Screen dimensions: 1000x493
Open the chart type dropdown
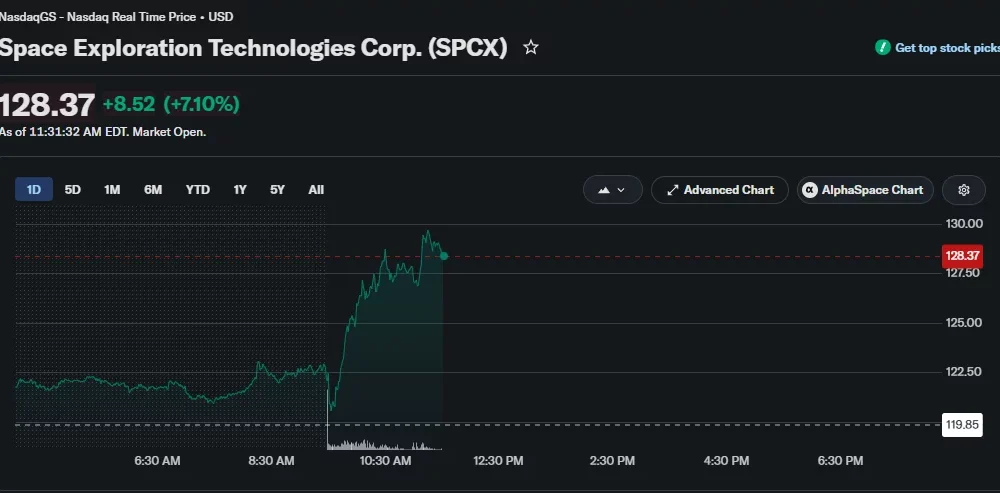[612, 190]
